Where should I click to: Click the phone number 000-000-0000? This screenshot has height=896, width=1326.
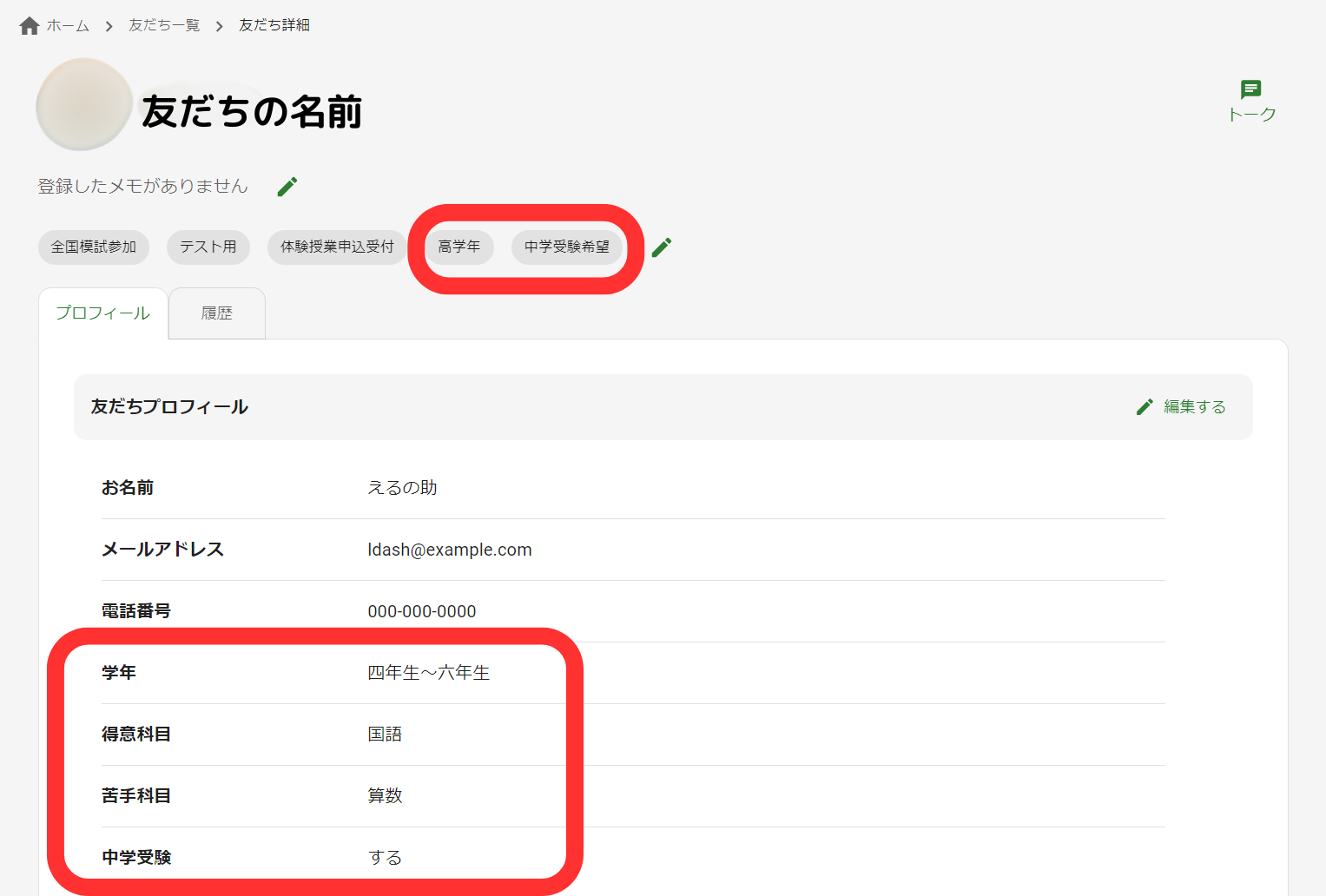pos(422,611)
